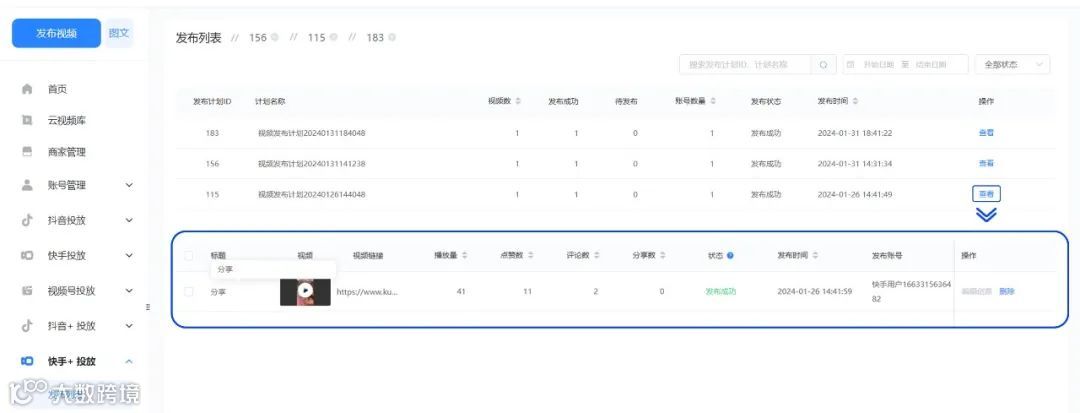Image resolution: width=1080 pixels, height=413 pixels.
Task: Click the timestamp 2024-01-31 18:41:22
Action: 855,133
